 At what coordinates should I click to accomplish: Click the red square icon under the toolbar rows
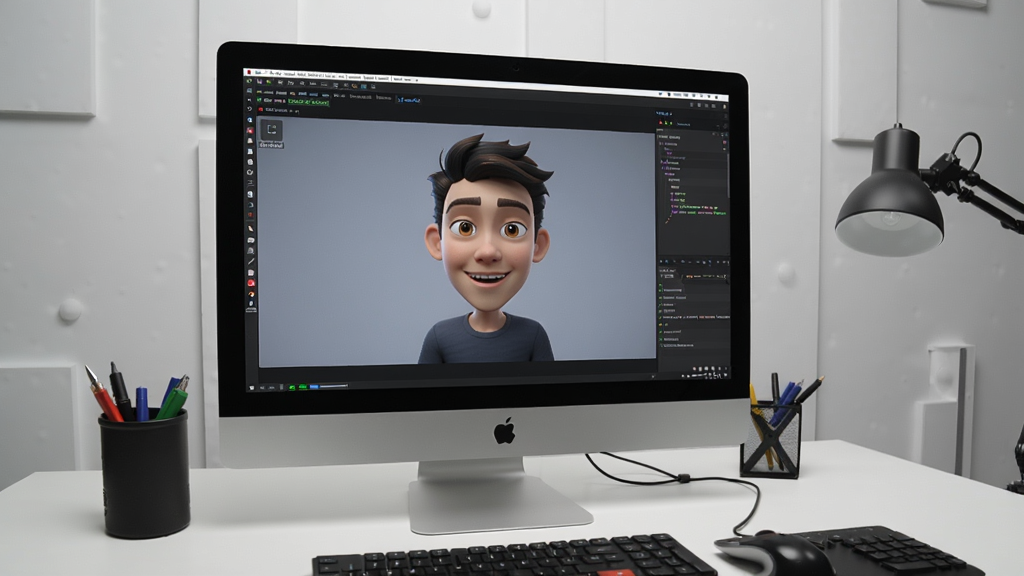tap(261, 110)
